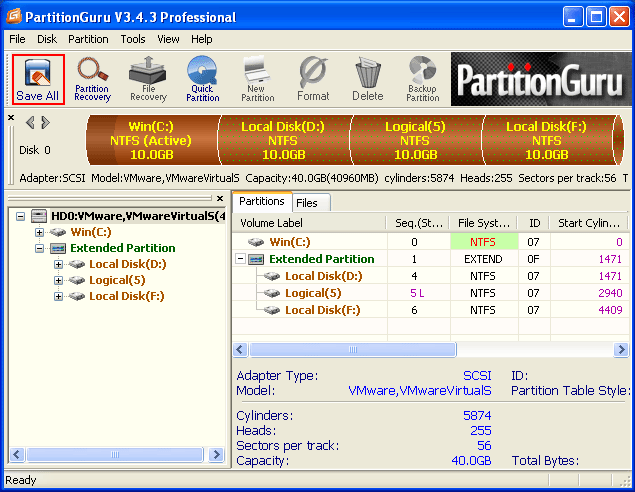Screen dimensions: 635x492
Task: Expand Local Disk(D:) tree node
Action: (x=58, y=264)
